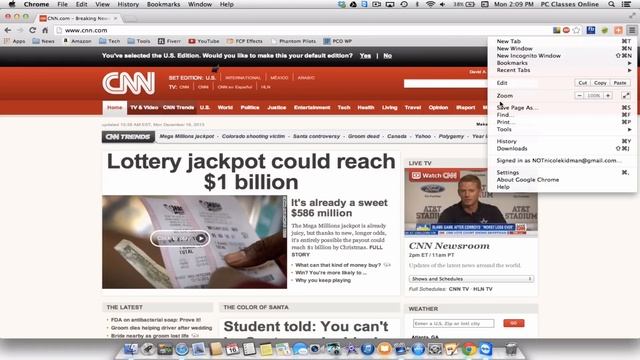Open the Window menu in the menu bar

click(x=200, y=4)
